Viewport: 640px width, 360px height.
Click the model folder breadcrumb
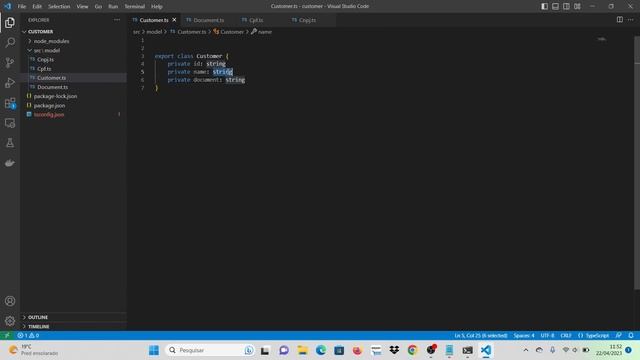154,31
